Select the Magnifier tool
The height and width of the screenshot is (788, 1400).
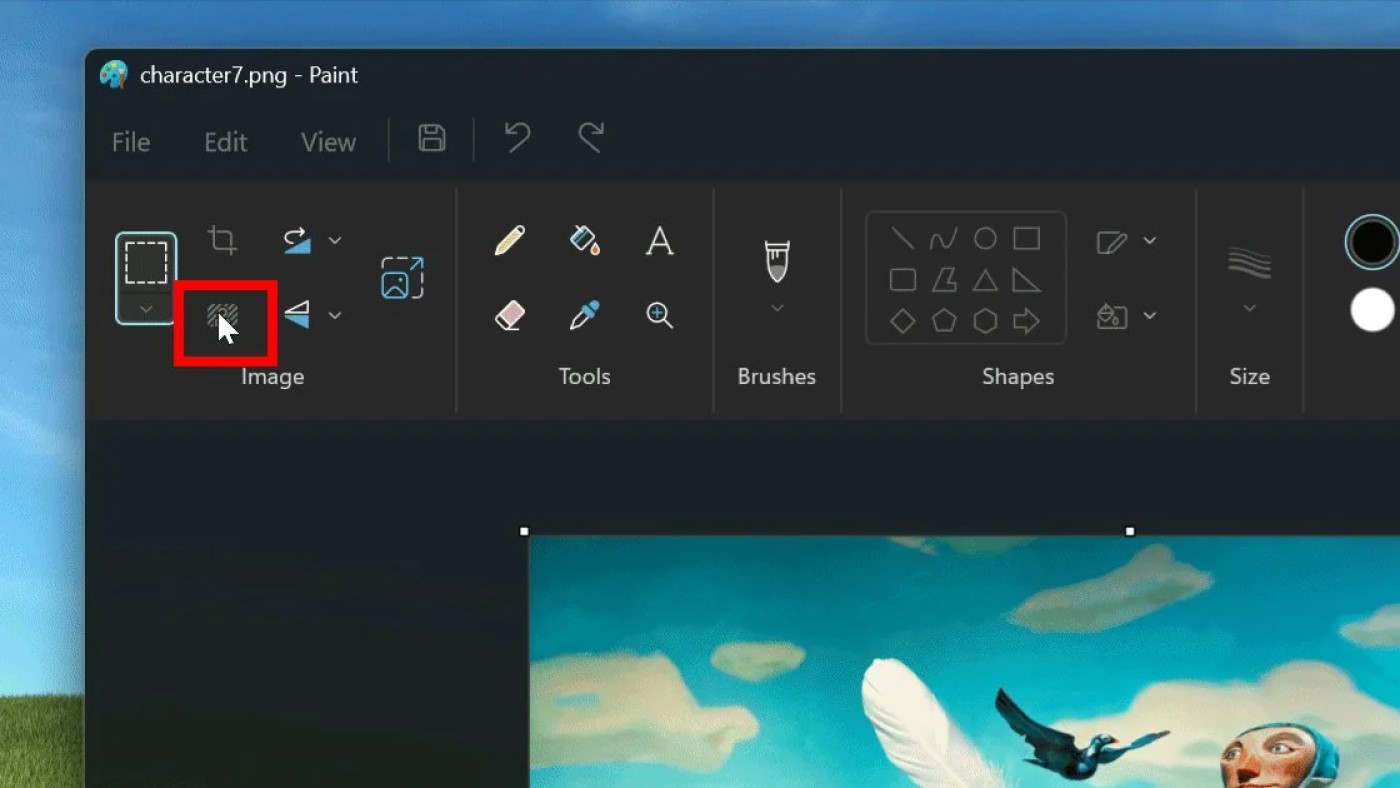[659, 315]
